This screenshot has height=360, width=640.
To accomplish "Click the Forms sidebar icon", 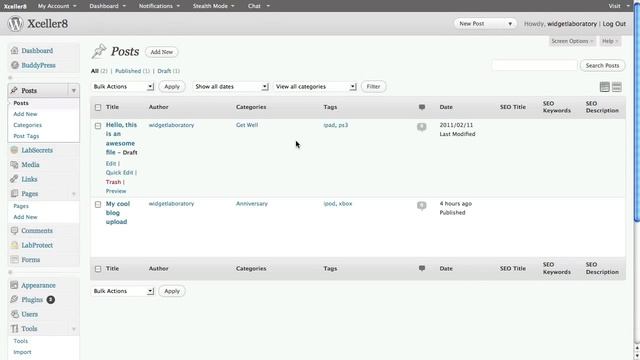I will (14, 260).
